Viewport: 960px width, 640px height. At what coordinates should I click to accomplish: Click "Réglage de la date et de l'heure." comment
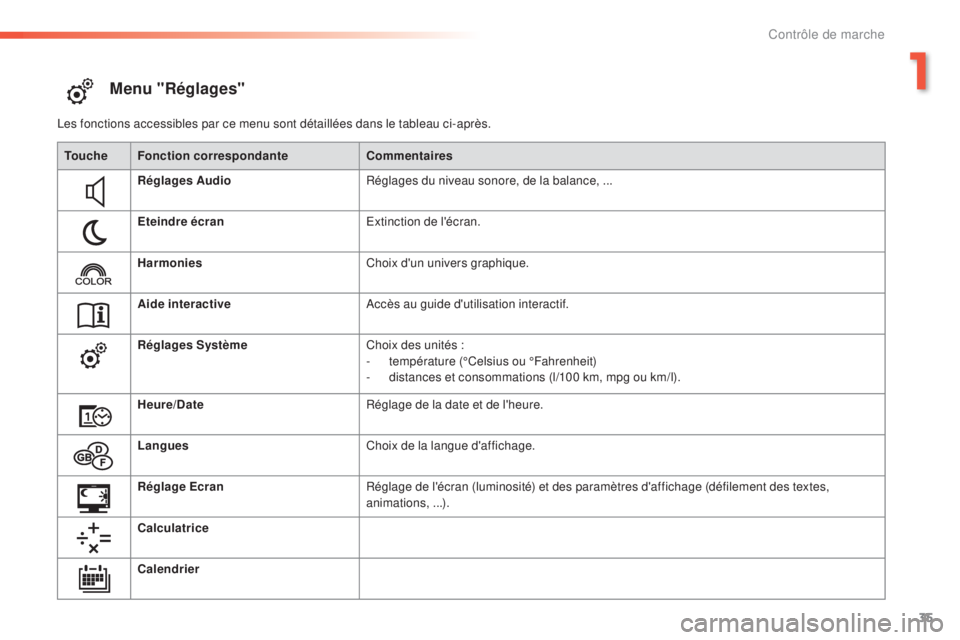pos(454,404)
